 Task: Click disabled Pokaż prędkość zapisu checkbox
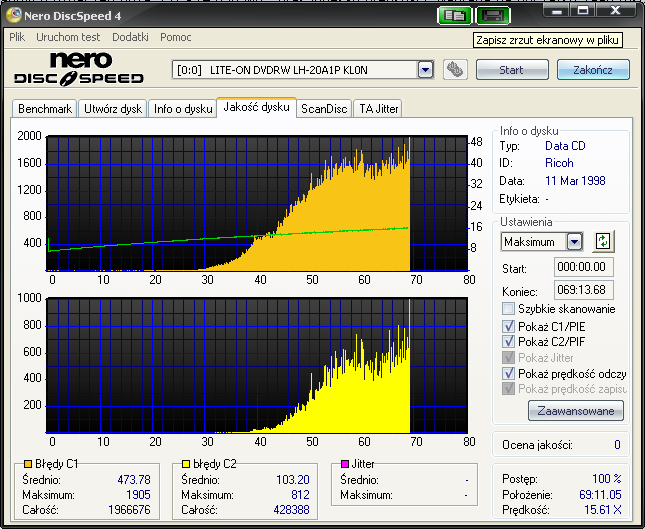(x=508, y=388)
